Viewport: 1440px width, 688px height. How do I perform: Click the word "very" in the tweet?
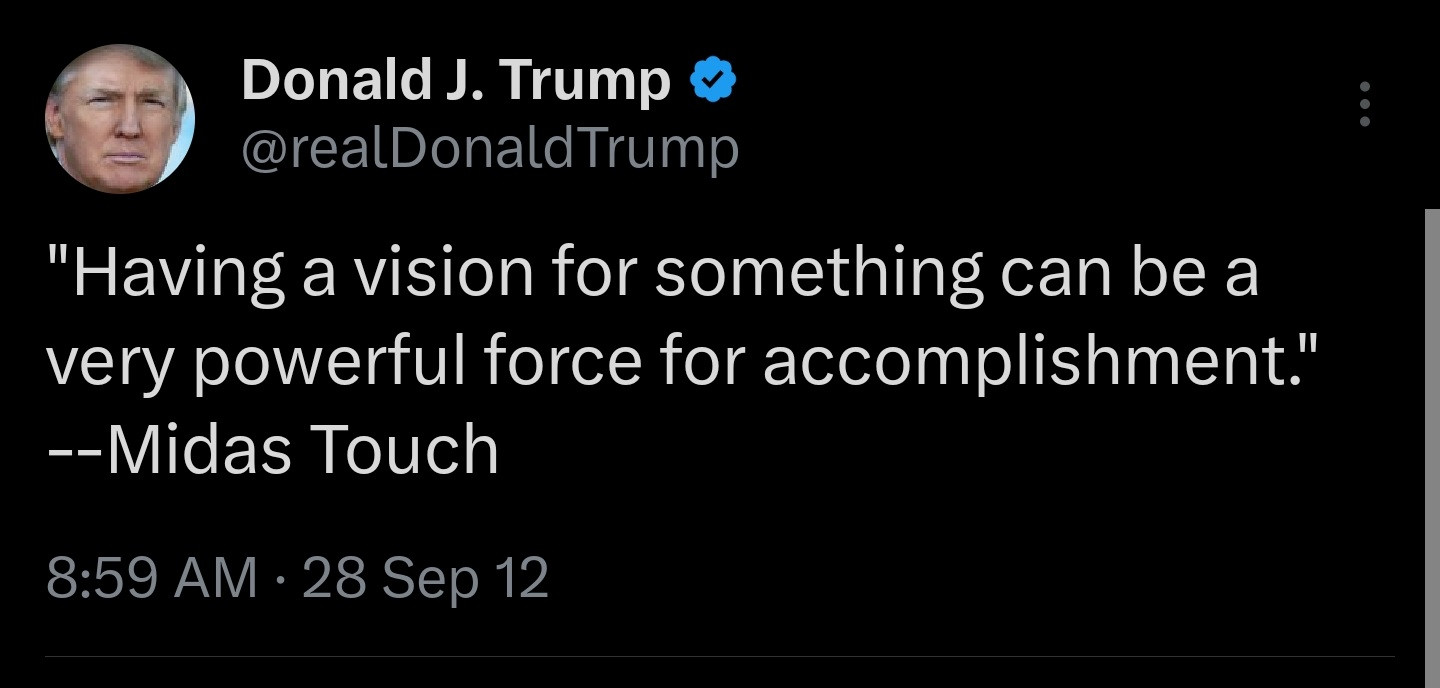pyautogui.click(x=109, y=361)
